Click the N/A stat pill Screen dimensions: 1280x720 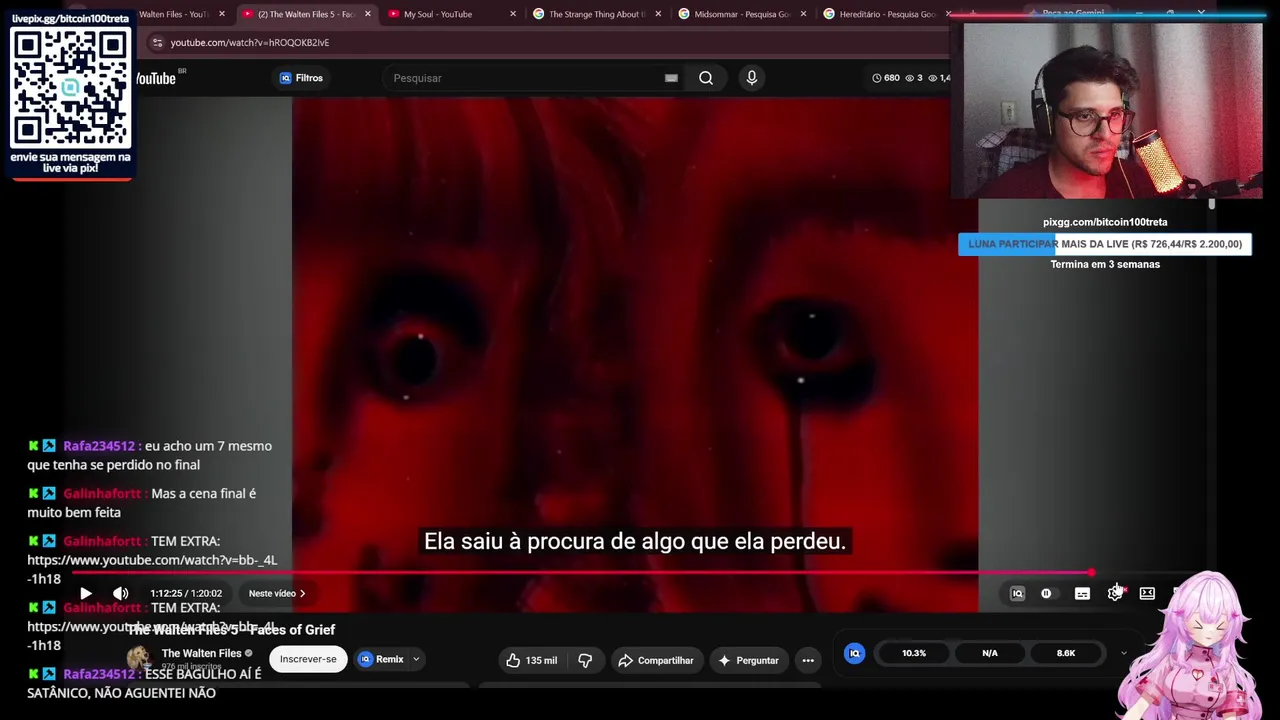pyautogui.click(x=990, y=653)
